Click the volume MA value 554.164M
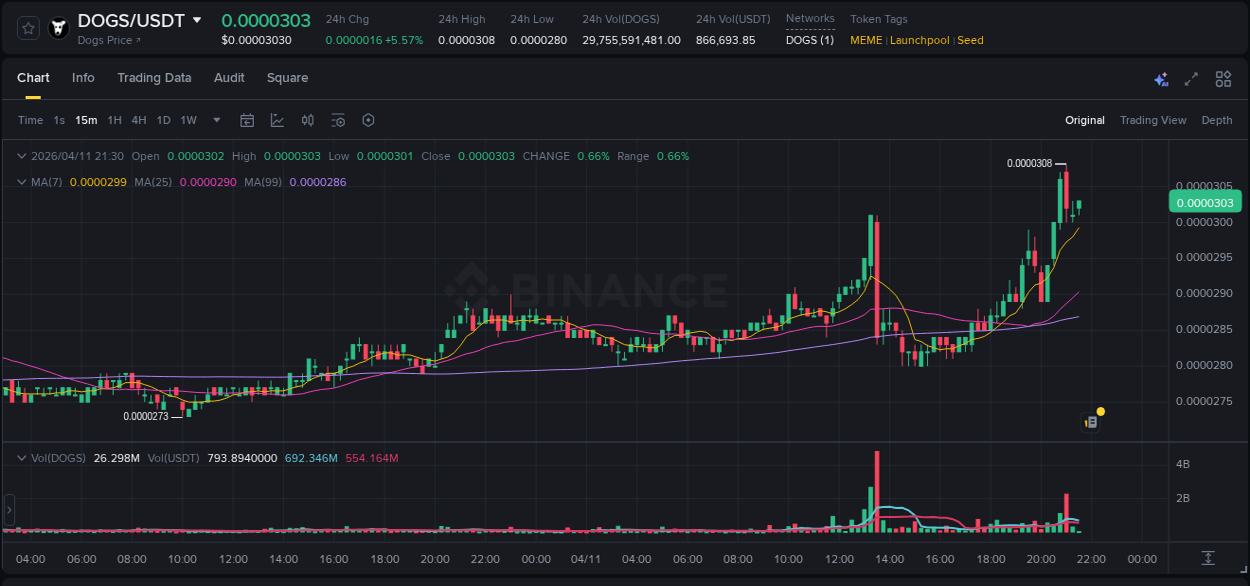 click(372, 458)
